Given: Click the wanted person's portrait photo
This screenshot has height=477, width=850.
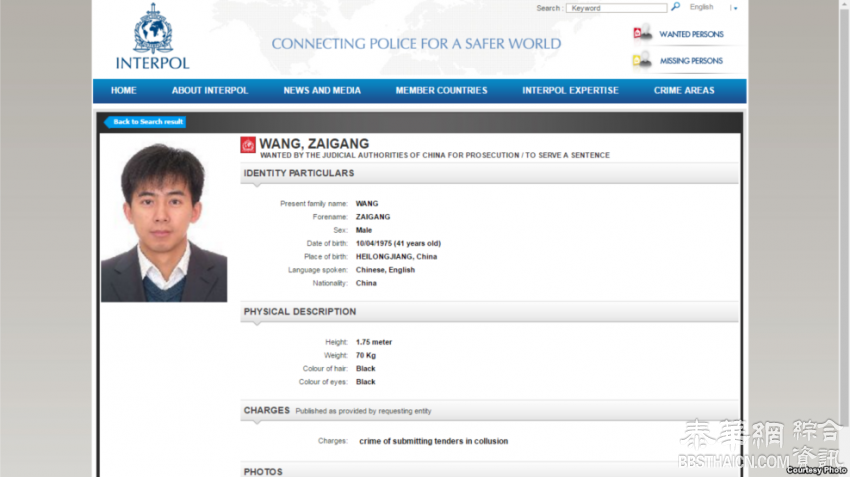Looking at the screenshot, I should (164, 222).
